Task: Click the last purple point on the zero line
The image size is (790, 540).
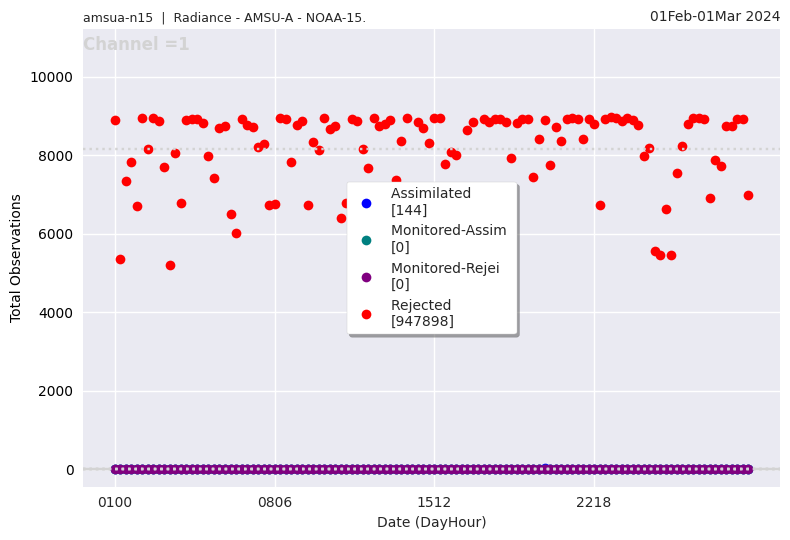Action: click(748, 469)
